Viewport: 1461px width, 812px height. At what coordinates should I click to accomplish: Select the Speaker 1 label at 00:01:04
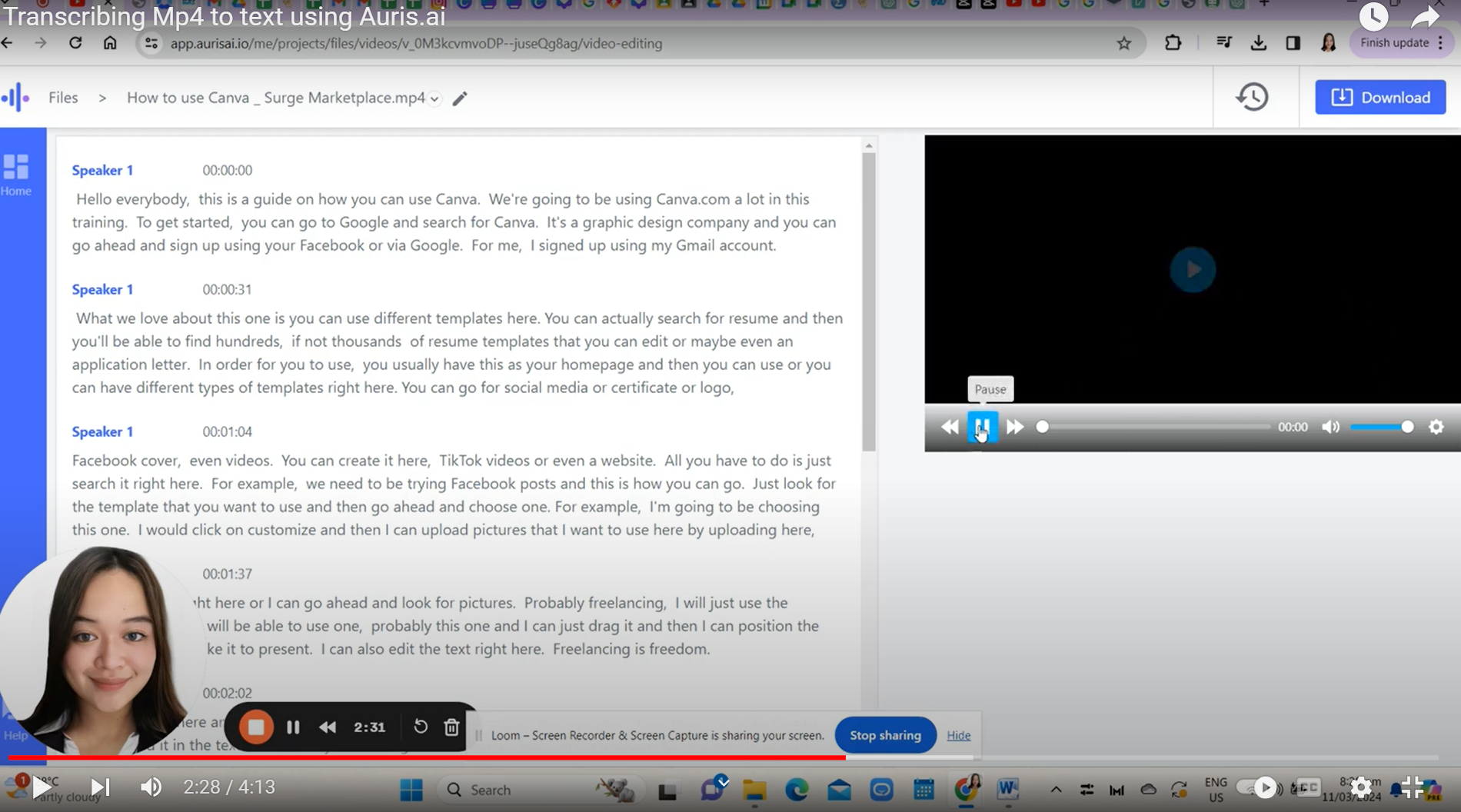tap(102, 431)
